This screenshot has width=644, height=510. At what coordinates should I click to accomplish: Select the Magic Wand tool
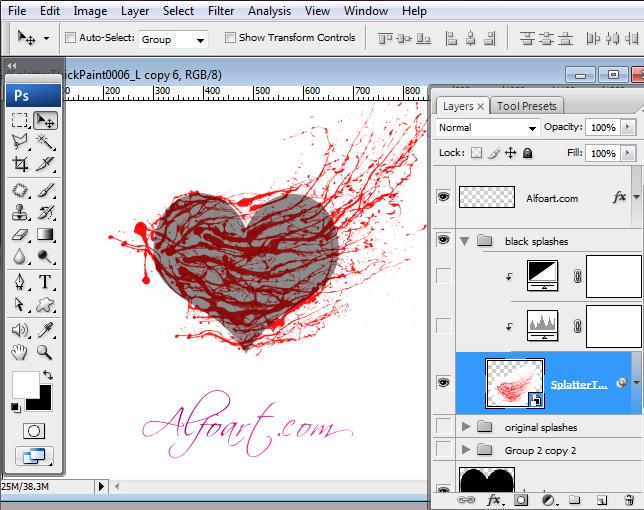[x=45, y=142]
